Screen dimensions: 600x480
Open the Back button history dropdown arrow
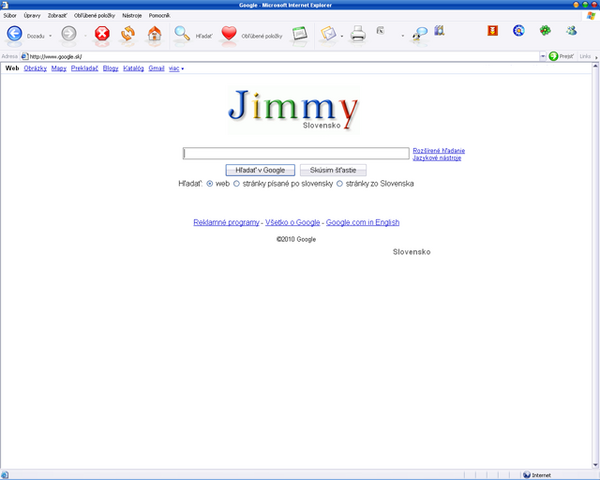pyautogui.click(x=50, y=36)
